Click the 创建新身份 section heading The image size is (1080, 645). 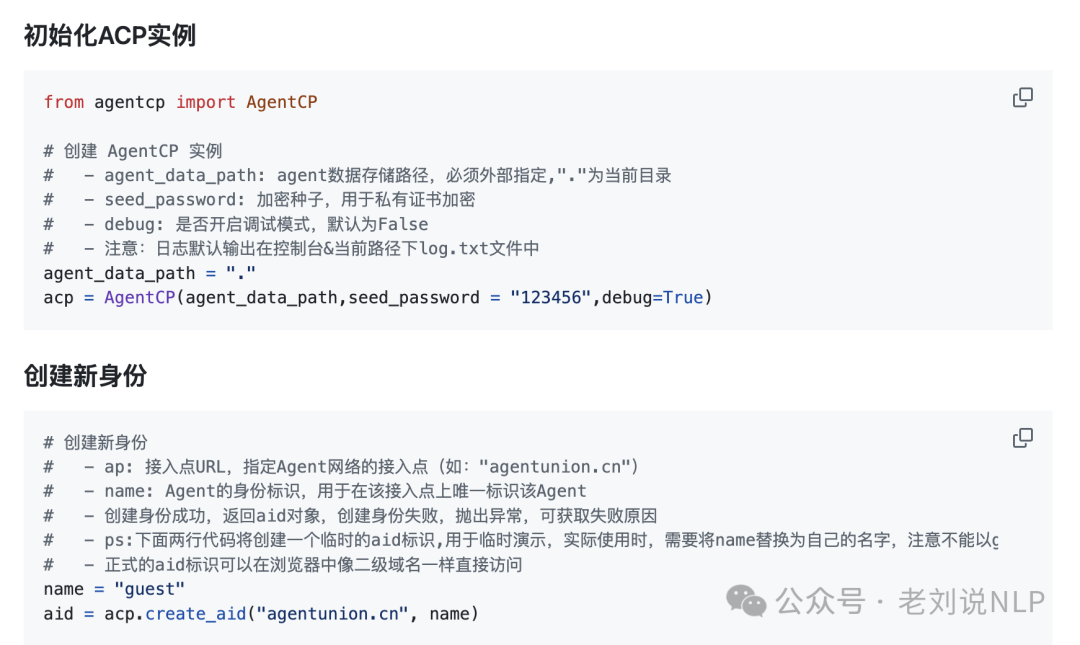point(85,376)
